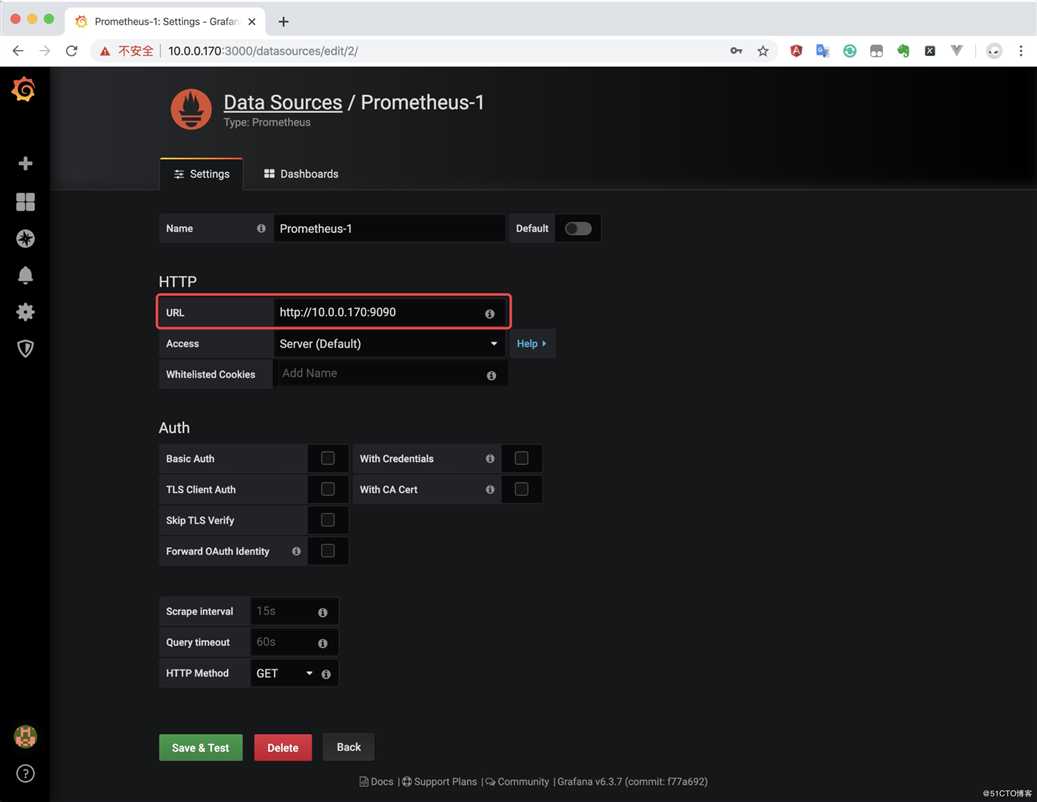Image resolution: width=1037 pixels, height=802 pixels.
Task: Click the browser address bar URL
Action: coord(263,51)
